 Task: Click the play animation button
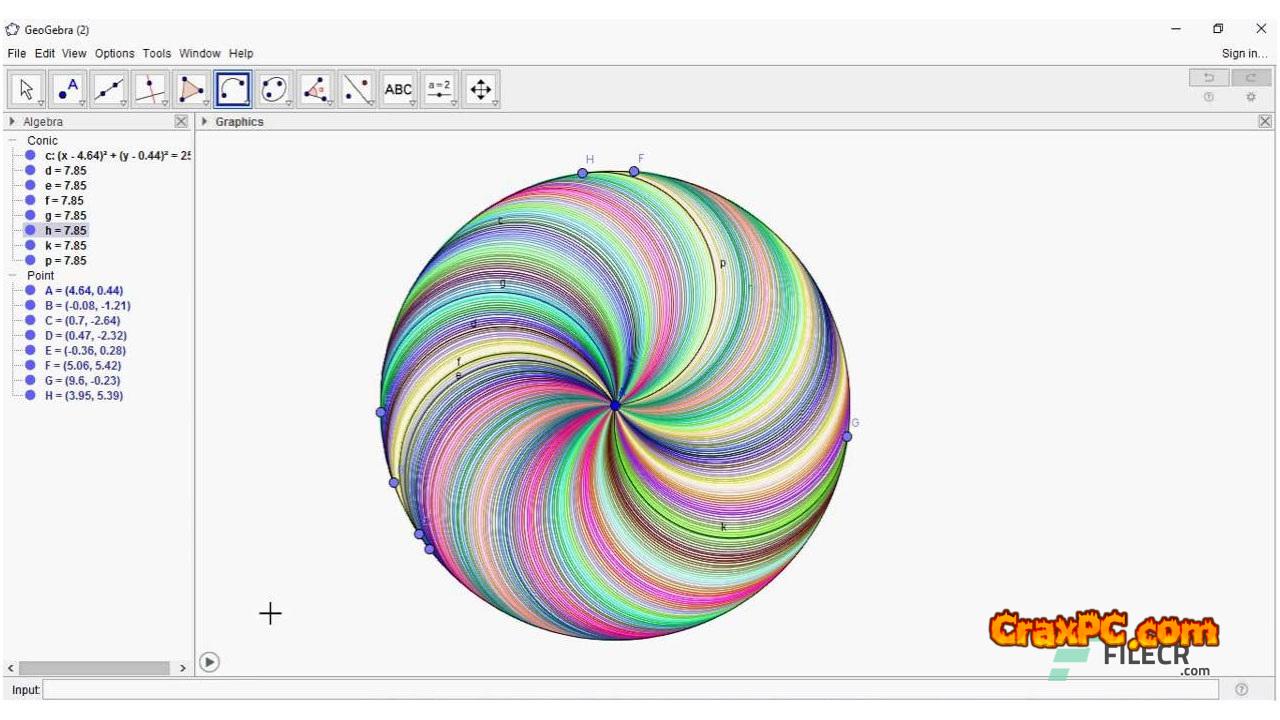point(209,662)
